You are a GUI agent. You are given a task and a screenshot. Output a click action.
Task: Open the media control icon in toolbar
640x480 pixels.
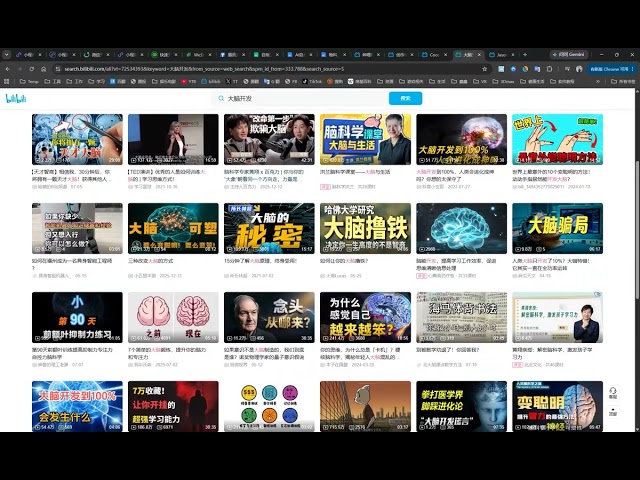(x=567, y=69)
